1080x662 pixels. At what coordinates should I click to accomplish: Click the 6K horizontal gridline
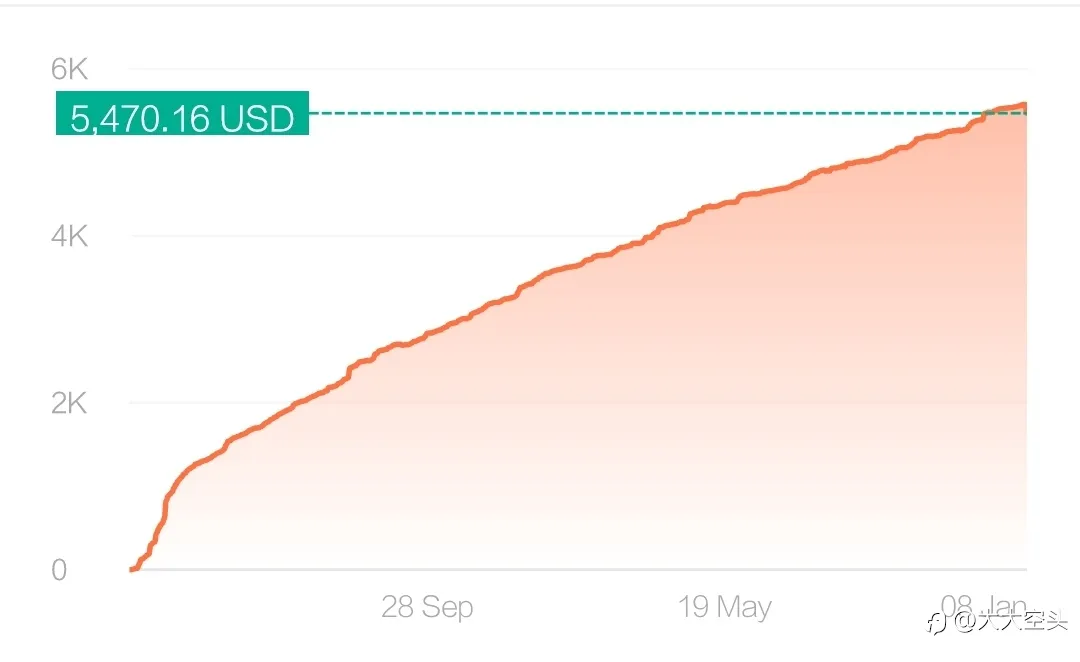point(579,69)
